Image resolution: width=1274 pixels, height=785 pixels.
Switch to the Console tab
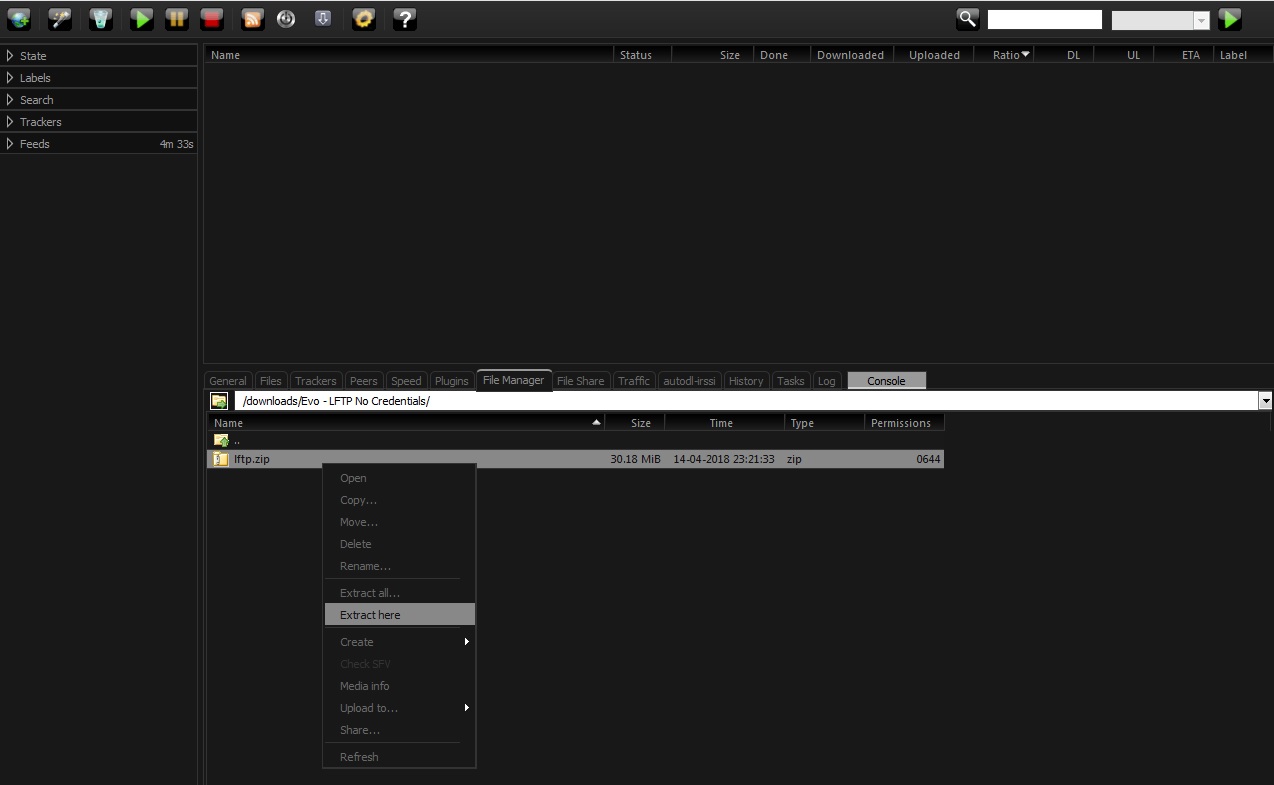[x=885, y=380]
